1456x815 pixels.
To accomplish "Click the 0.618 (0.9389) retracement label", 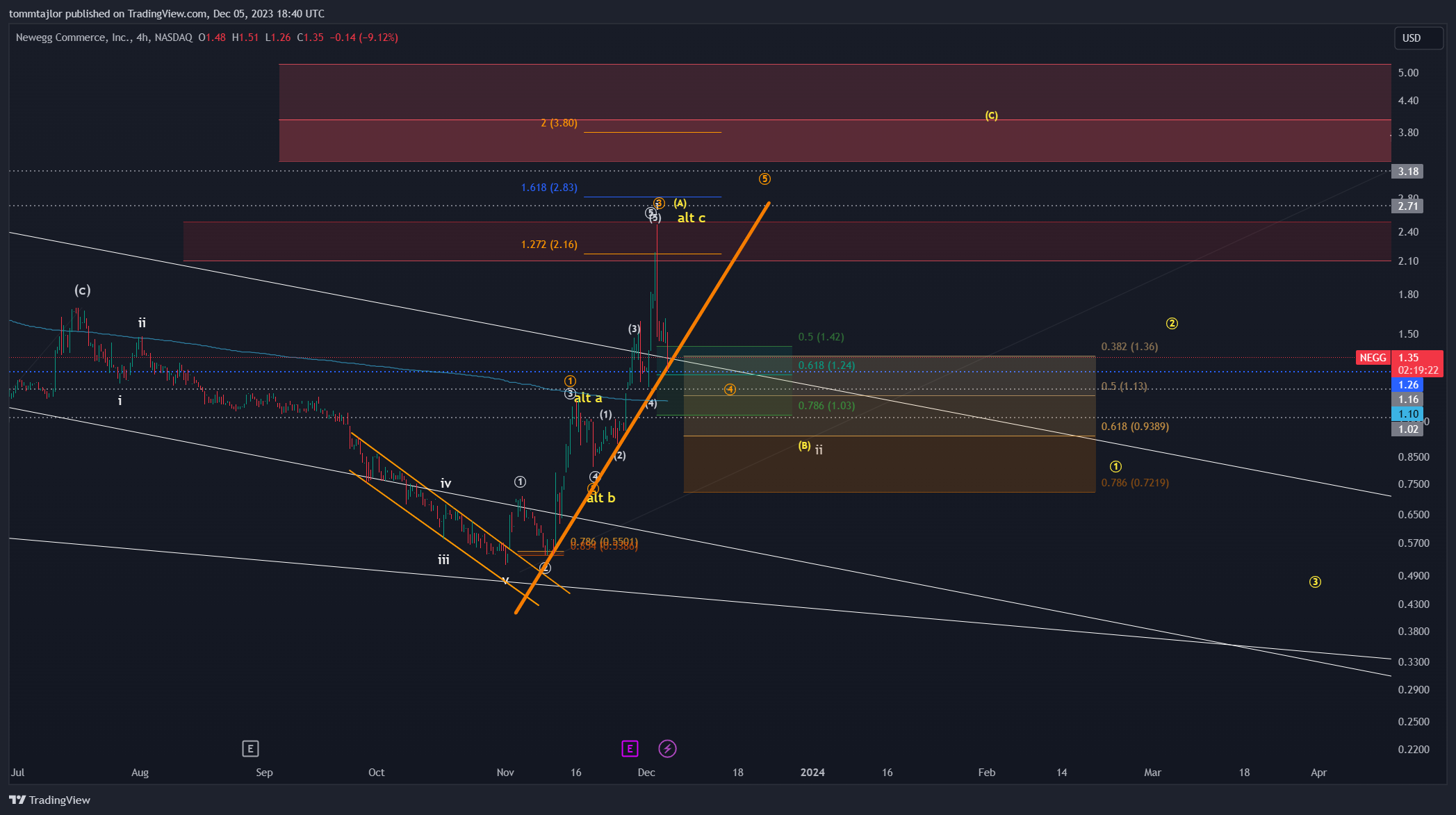I will [1135, 427].
